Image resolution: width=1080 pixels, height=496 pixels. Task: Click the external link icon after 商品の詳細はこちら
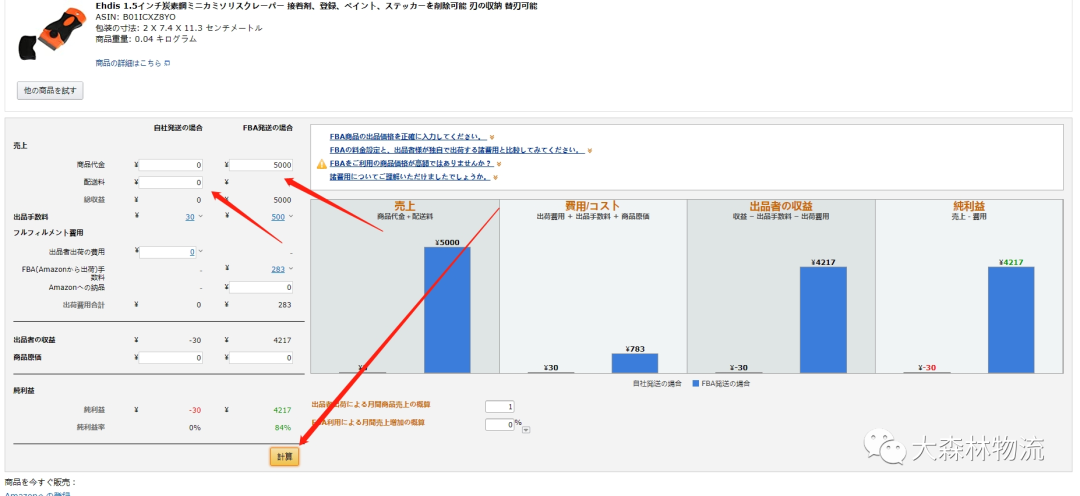pyautogui.click(x=167, y=63)
